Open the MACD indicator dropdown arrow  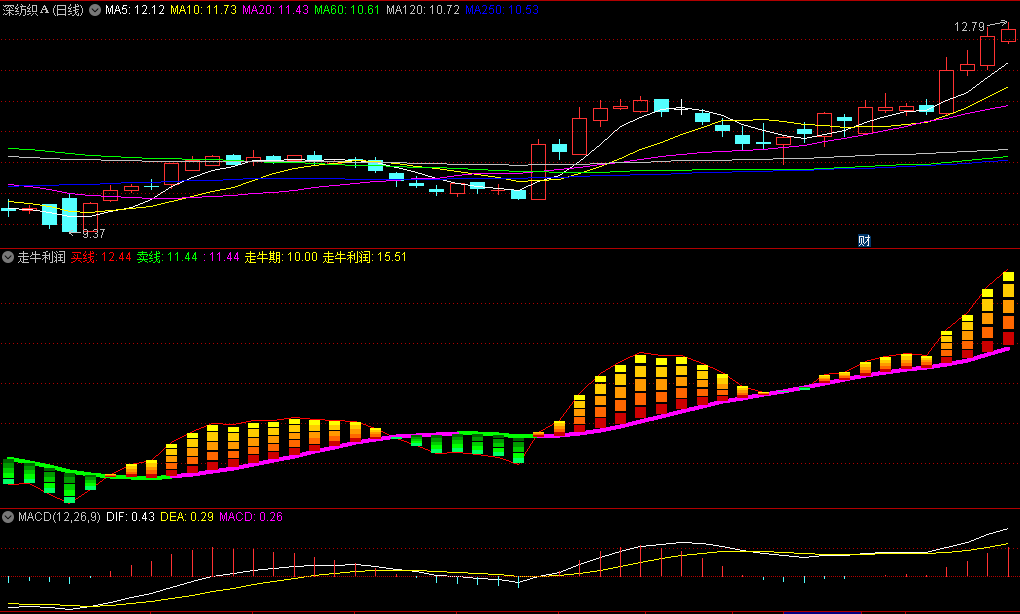click(x=8, y=517)
